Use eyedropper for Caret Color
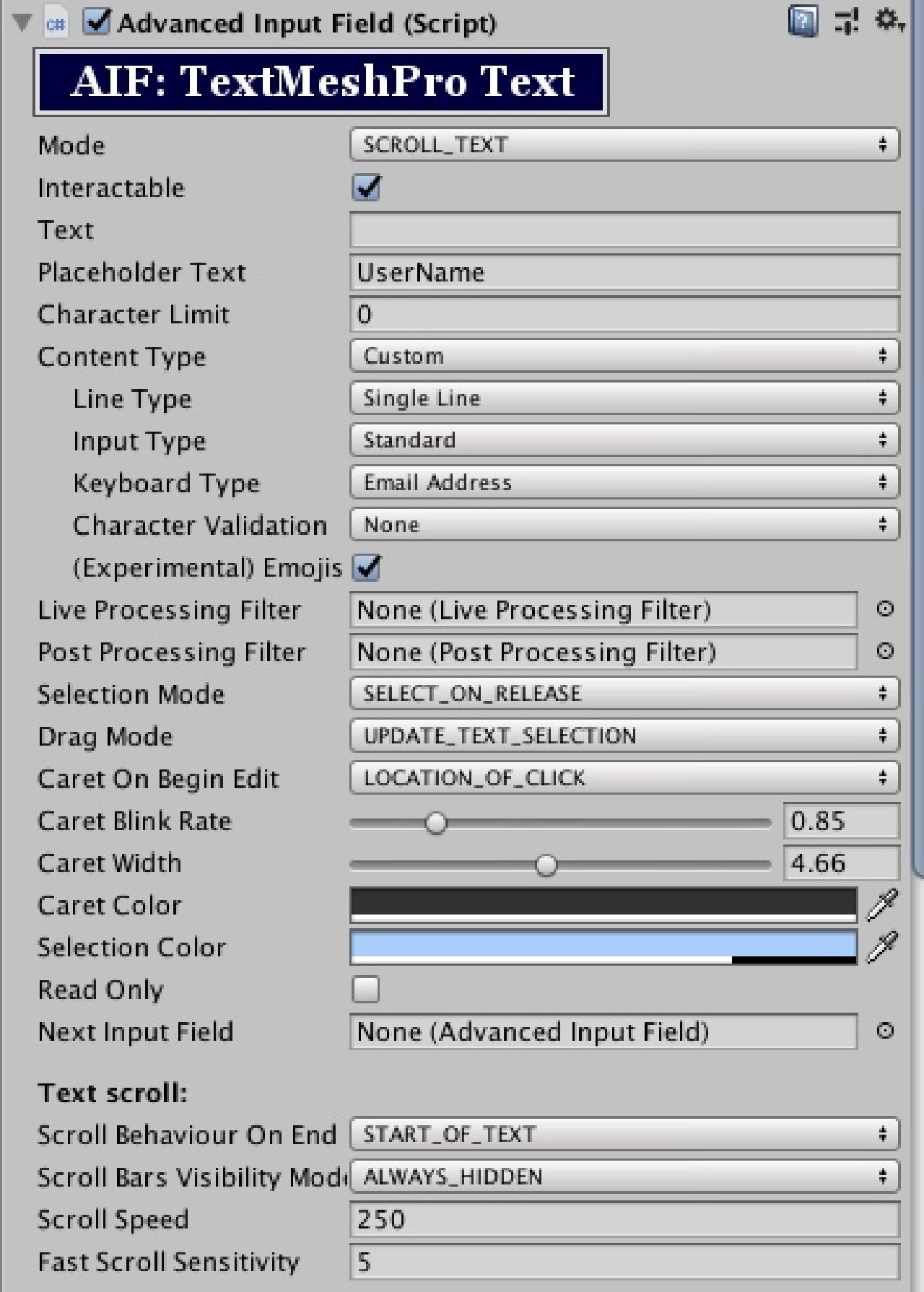 882,904
